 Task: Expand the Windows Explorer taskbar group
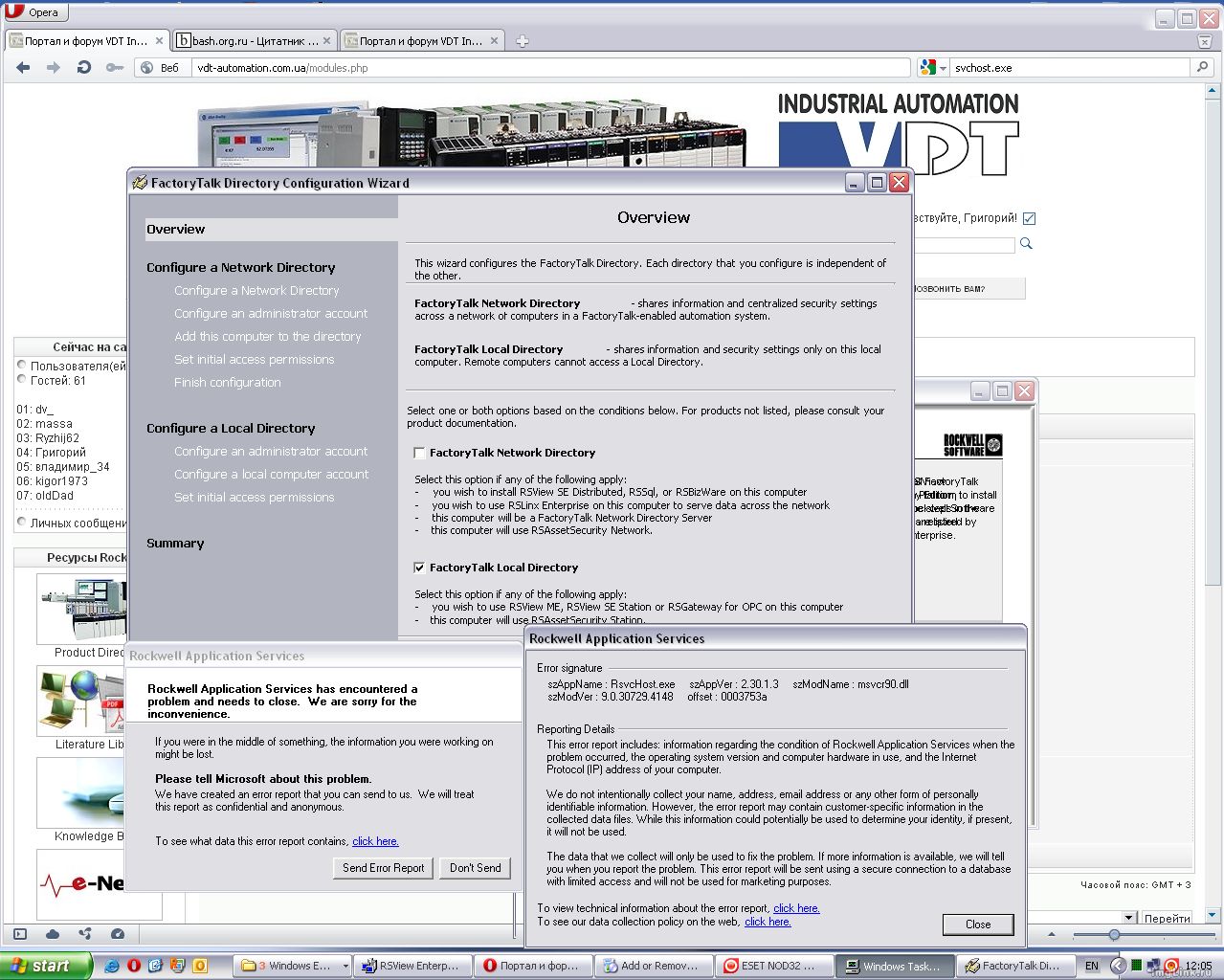pos(345,966)
